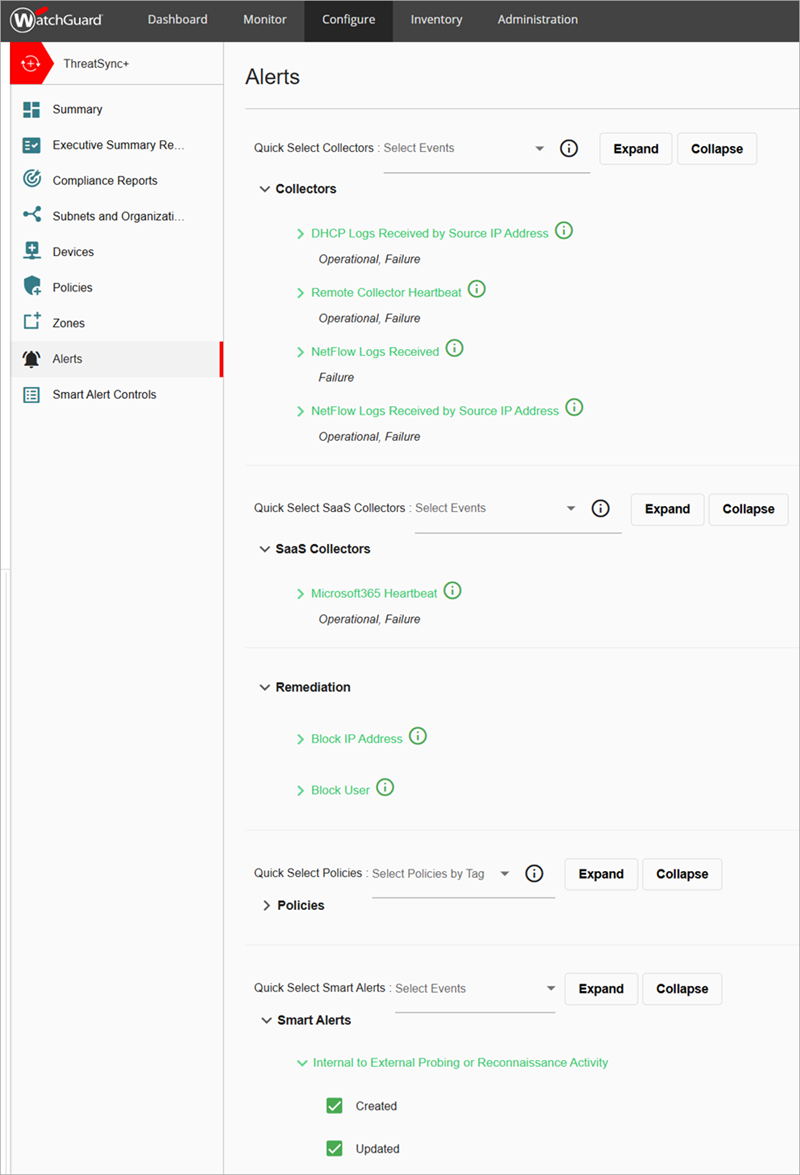The image size is (800, 1175).
Task: Uncheck the Updated checkbox
Action: [334, 1148]
